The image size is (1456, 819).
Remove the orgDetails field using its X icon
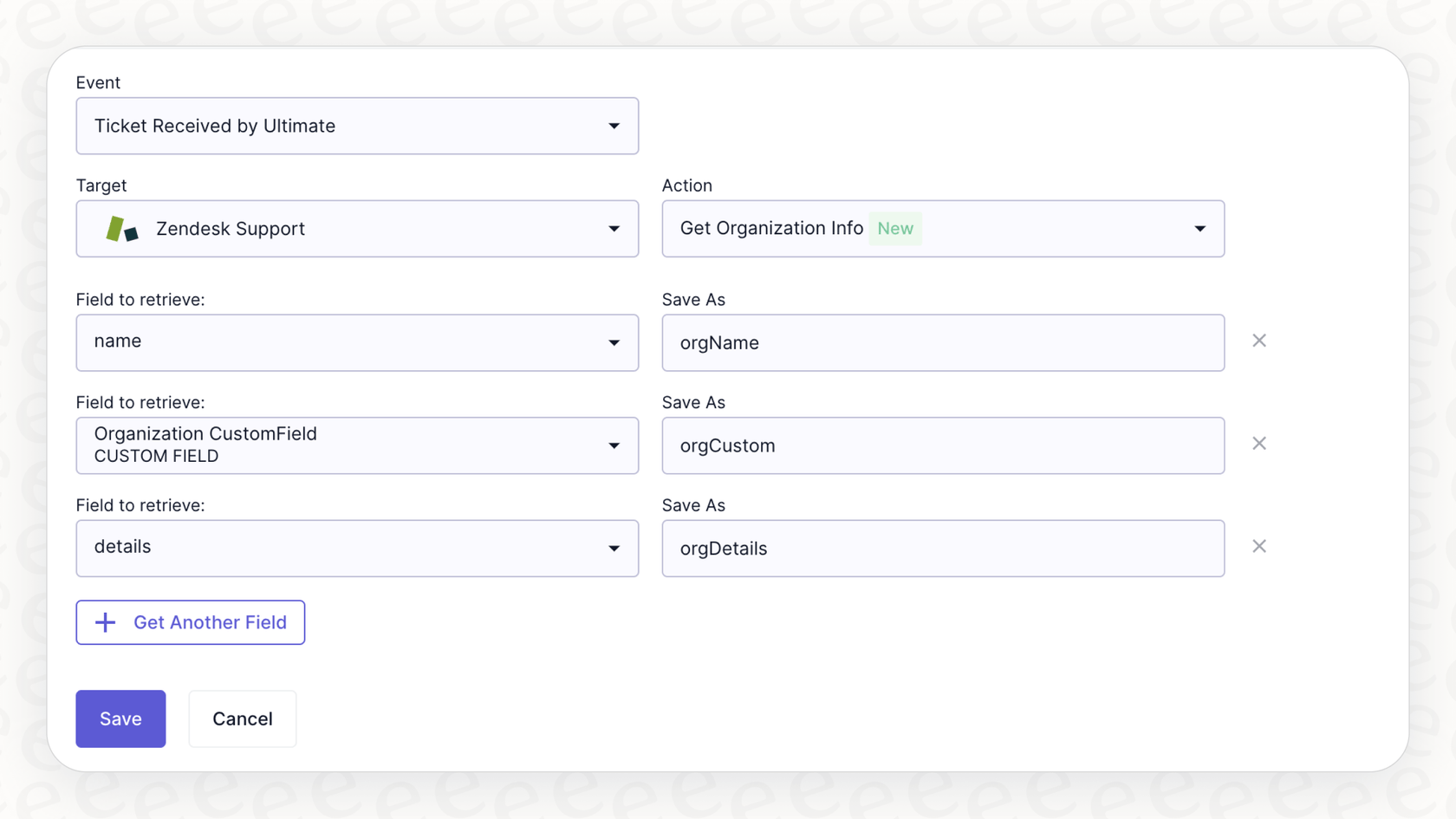tap(1259, 546)
